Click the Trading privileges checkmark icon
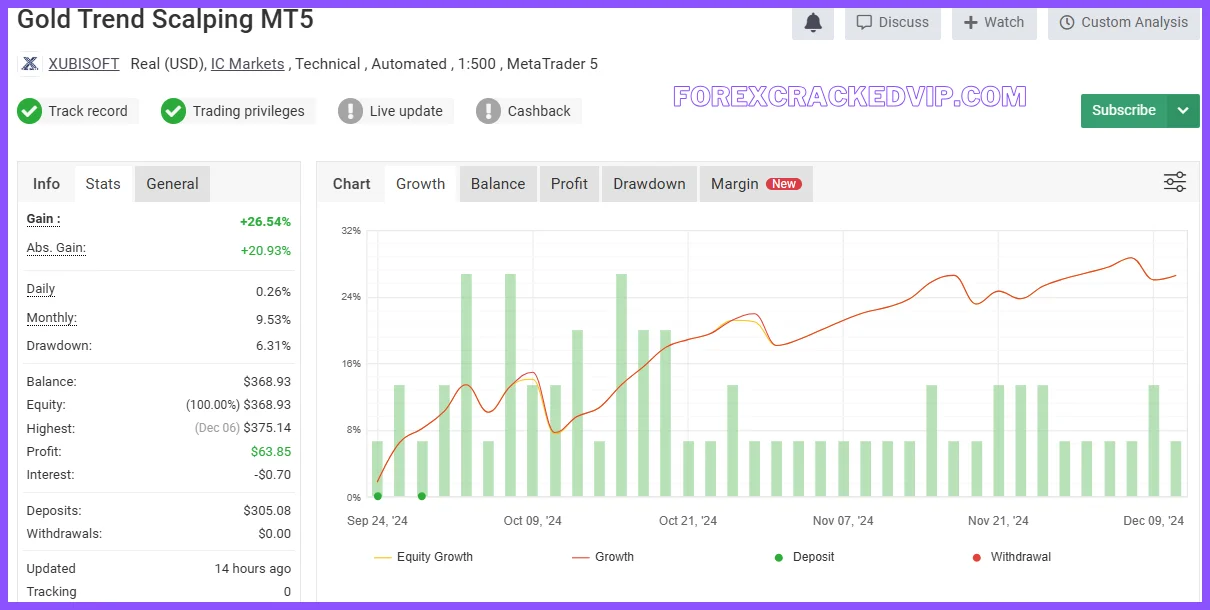 tap(174, 111)
